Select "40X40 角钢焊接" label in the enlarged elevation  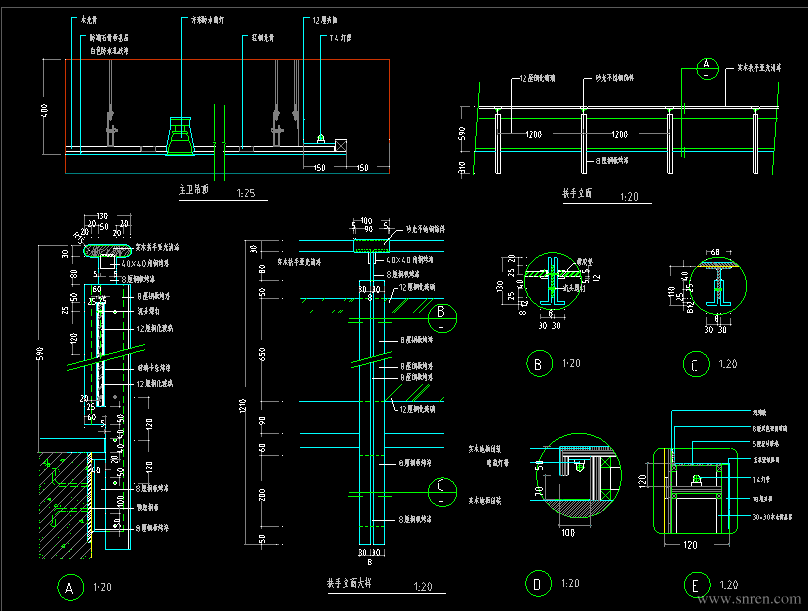click(410, 261)
